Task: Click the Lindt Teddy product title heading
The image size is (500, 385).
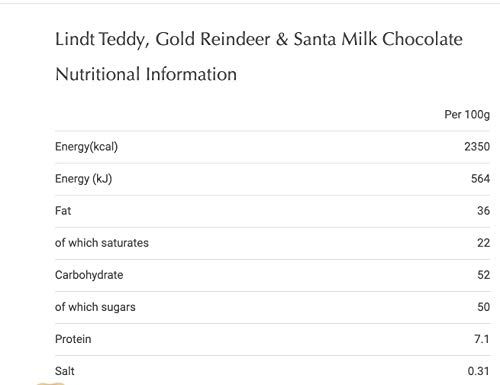Action: tap(259, 39)
